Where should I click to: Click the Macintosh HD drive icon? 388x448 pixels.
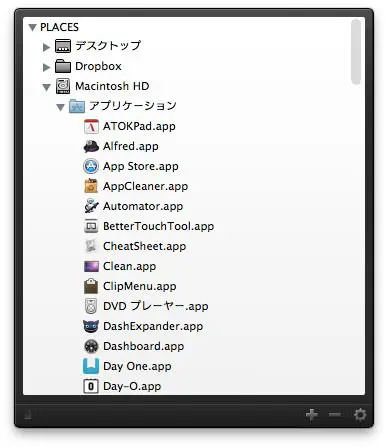click(x=63, y=86)
